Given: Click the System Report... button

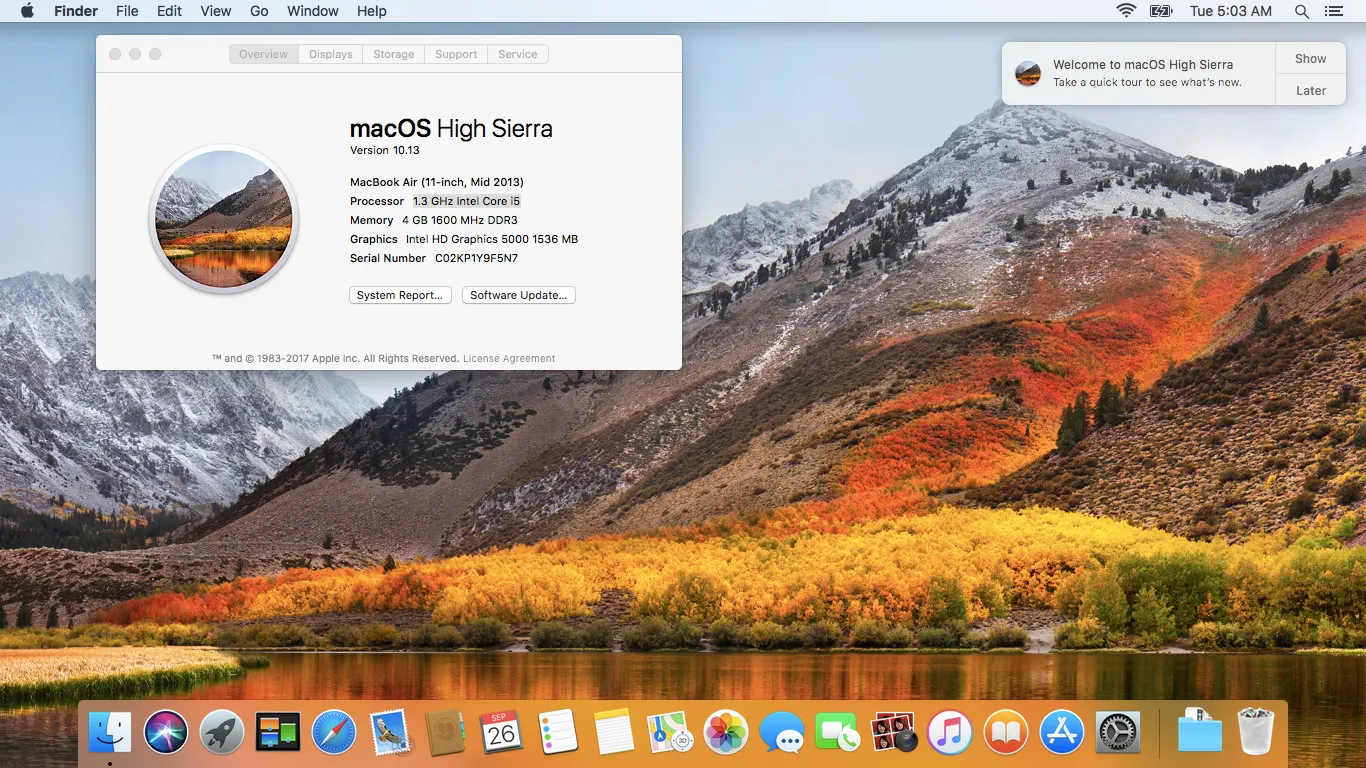Looking at the screenshot, I should click(400, 295).
